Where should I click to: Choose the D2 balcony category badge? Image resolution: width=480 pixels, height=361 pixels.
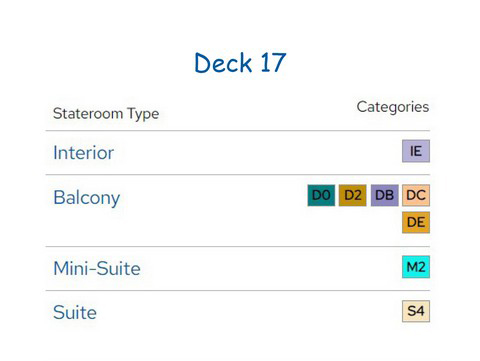tap(353, 195)
